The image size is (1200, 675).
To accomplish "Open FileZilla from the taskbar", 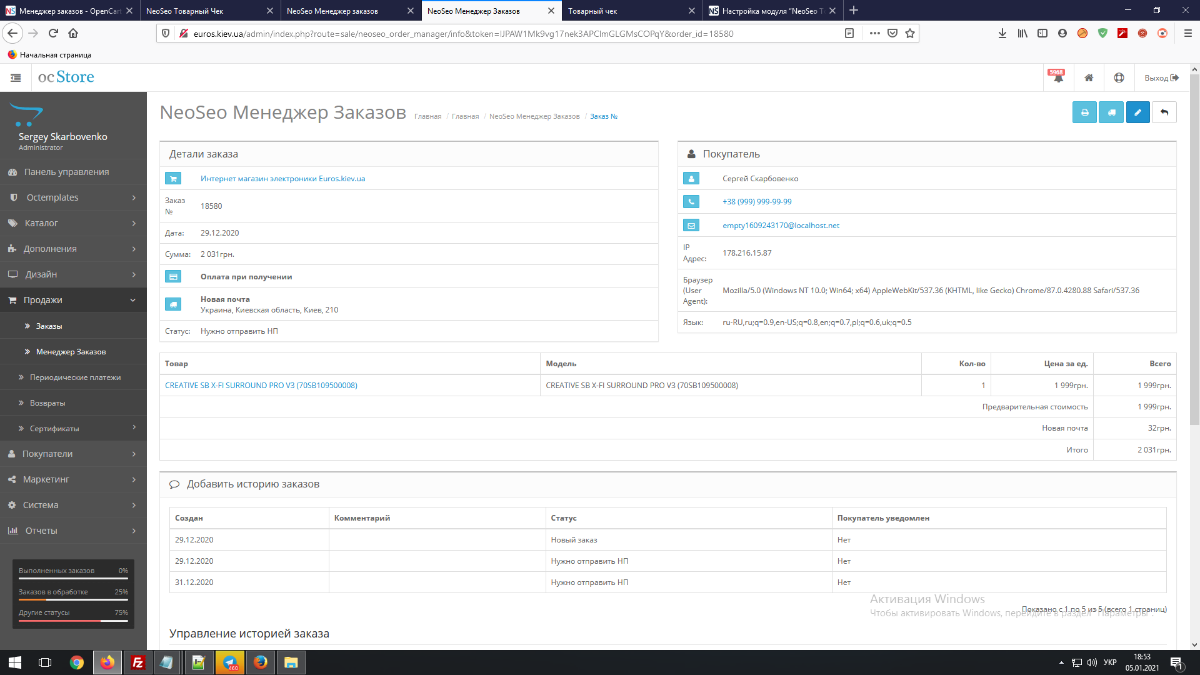I will (140, 662).
